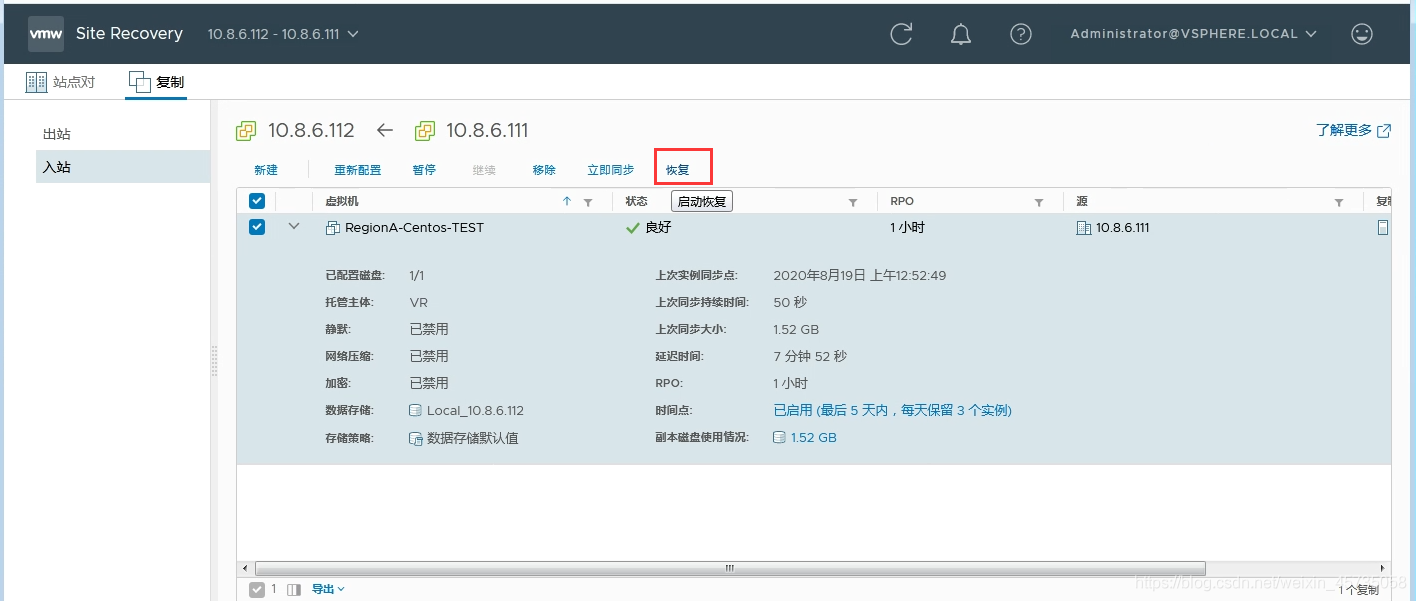Click the site icon beside 10.8.6.112 heading
The height and width of the screenshot is (601, 1416).
point(246,131)
